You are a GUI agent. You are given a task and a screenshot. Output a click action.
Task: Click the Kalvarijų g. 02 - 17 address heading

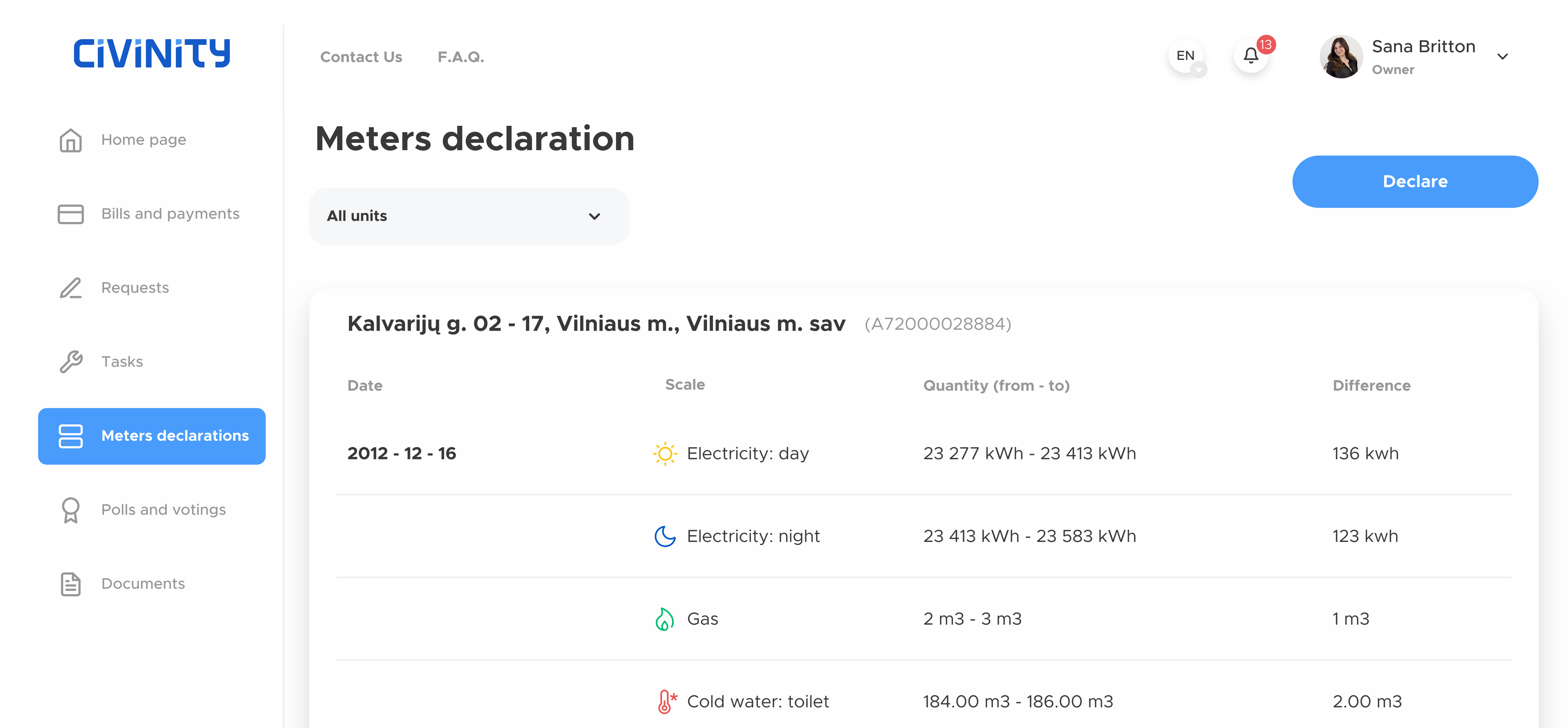(596, 324)
